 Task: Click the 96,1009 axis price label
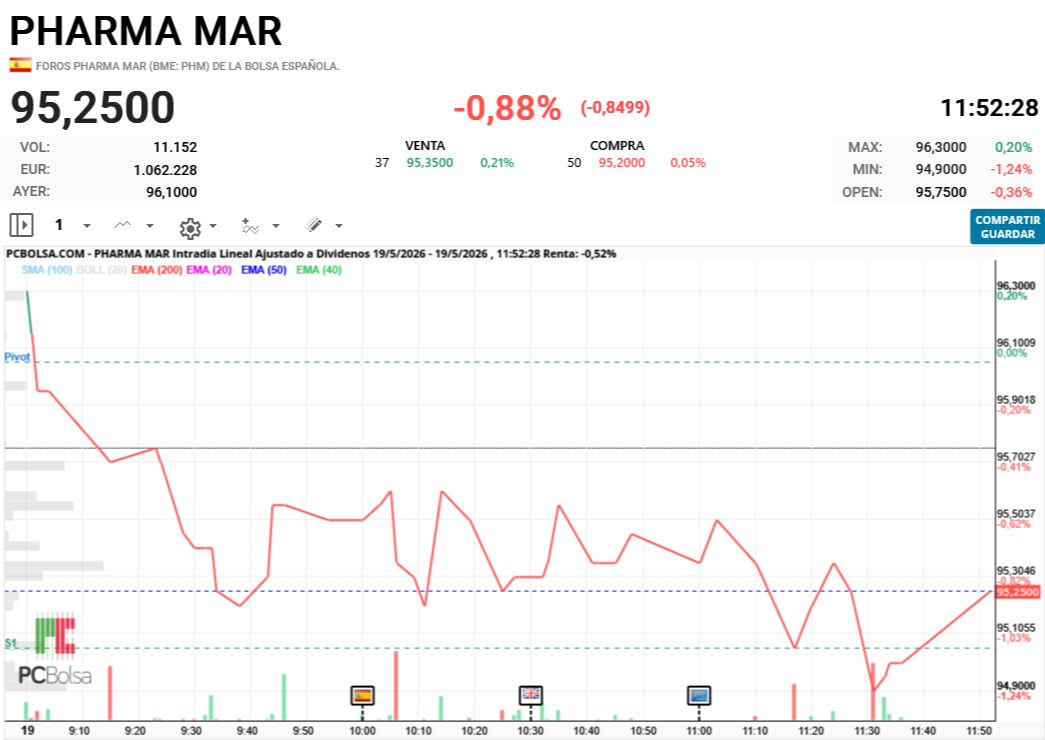pyautogui.click(x=1016, y=343)
